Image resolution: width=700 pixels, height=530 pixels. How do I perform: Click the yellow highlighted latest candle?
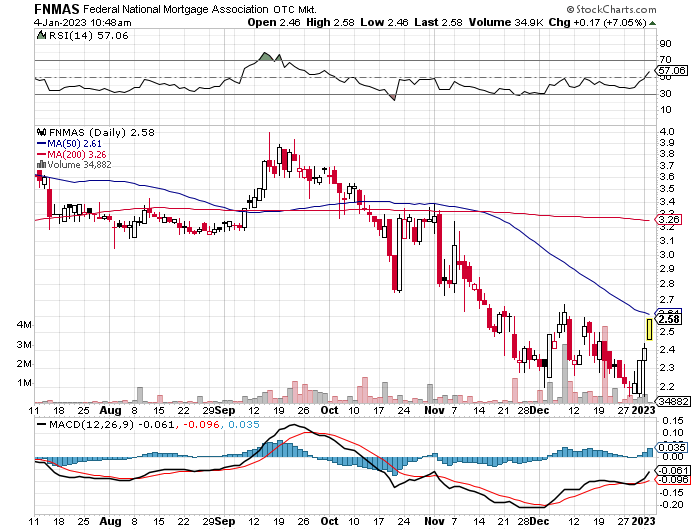click(649, 330)
